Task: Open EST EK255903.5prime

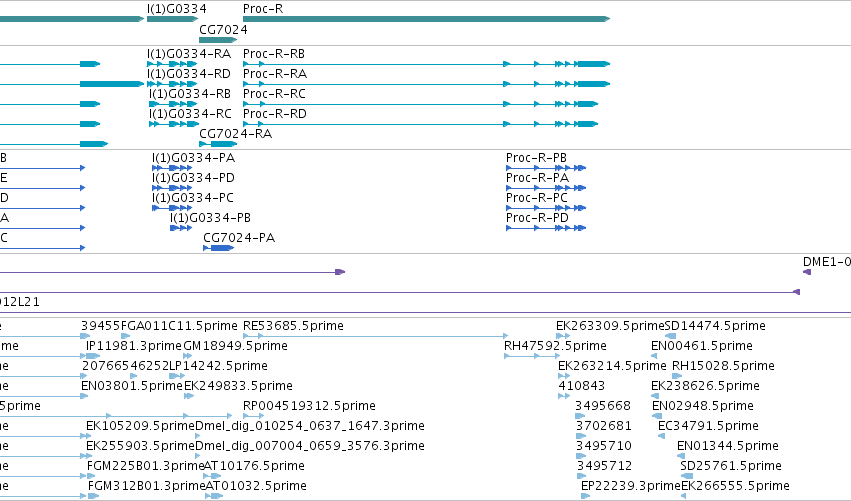Action: (140, 447)
